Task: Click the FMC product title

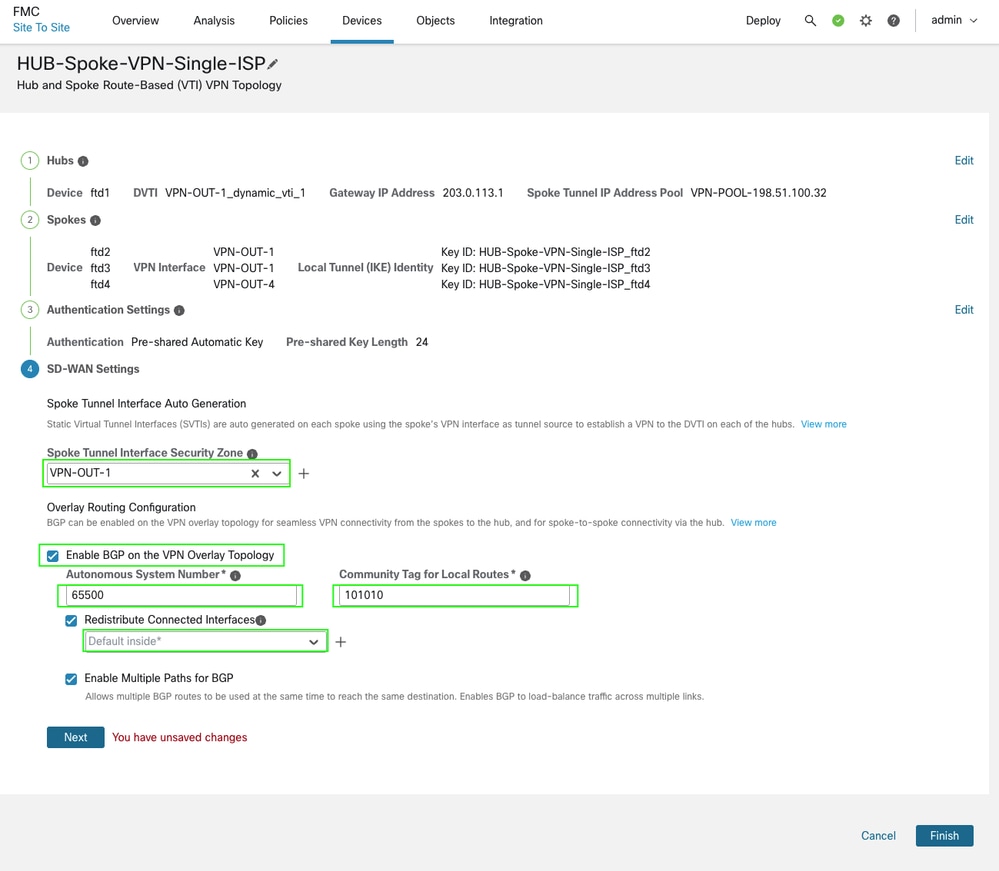Action: coord(26,11)
